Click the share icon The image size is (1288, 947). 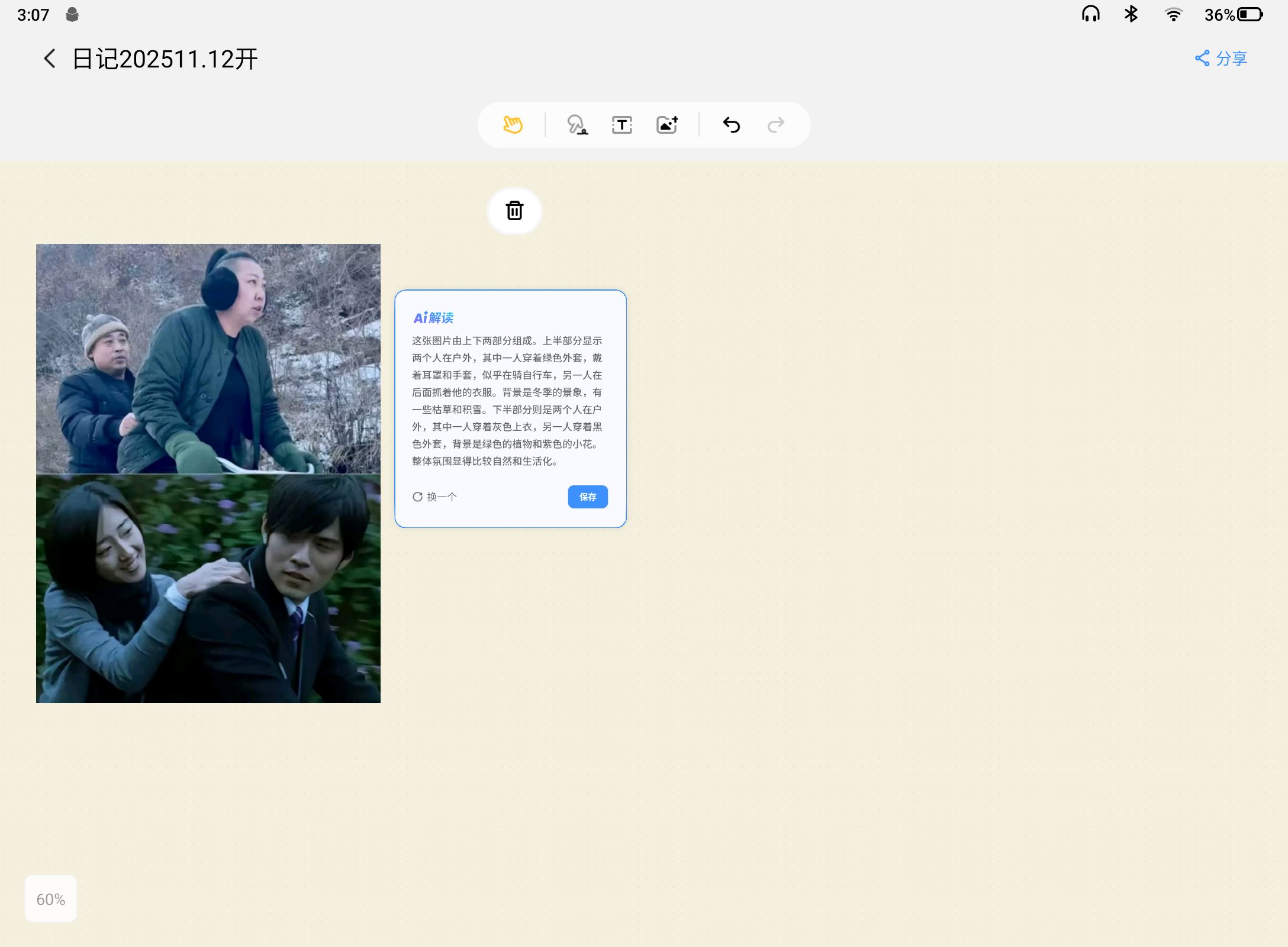click(1202, 58)
